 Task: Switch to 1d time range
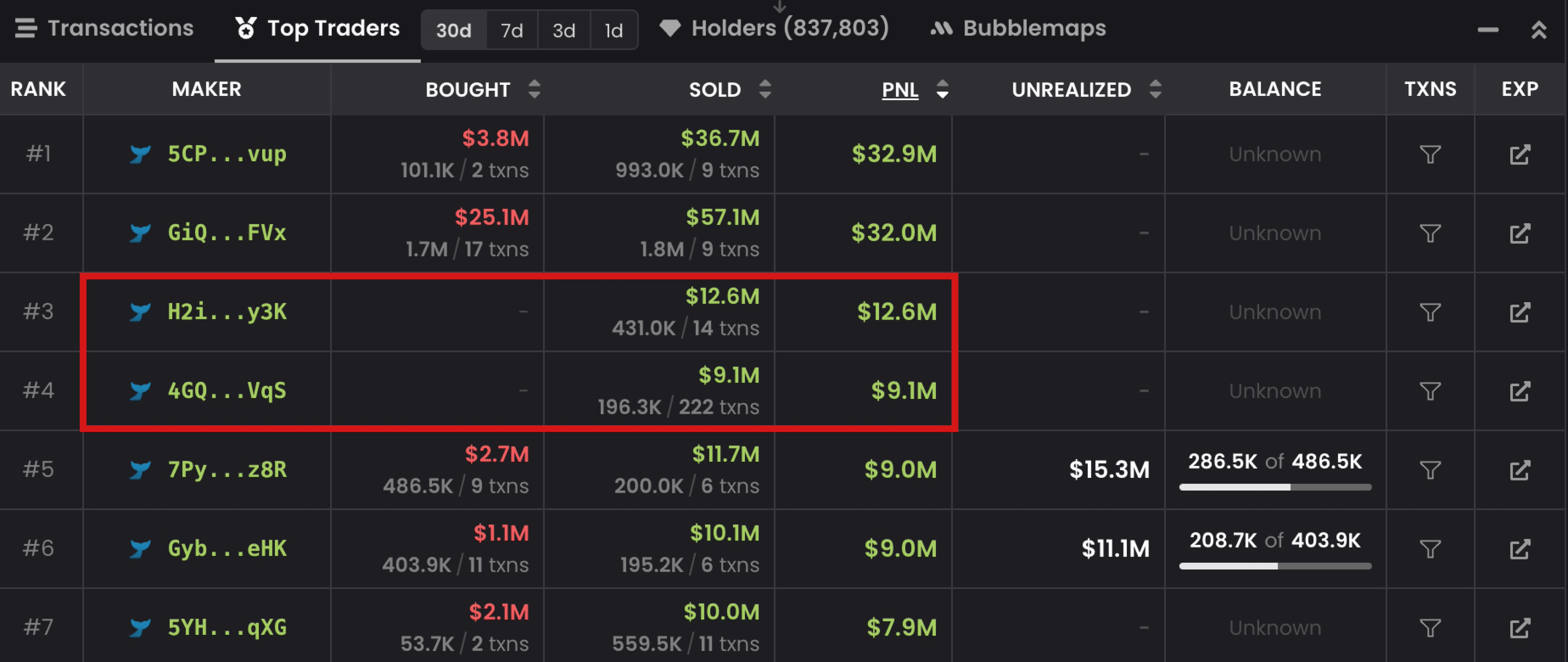tap(614, 30)
